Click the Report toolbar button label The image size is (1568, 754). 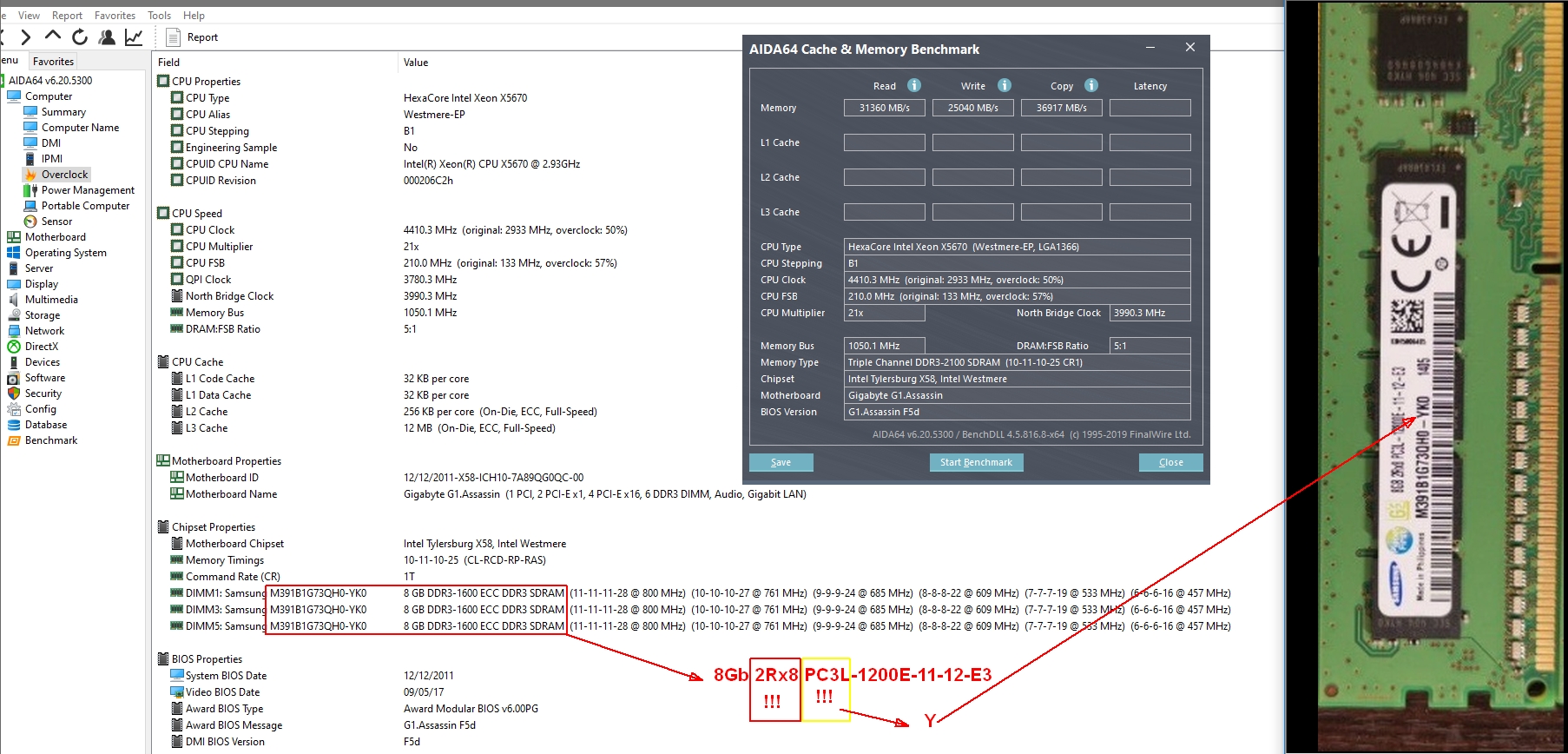(x=202, y=37)
